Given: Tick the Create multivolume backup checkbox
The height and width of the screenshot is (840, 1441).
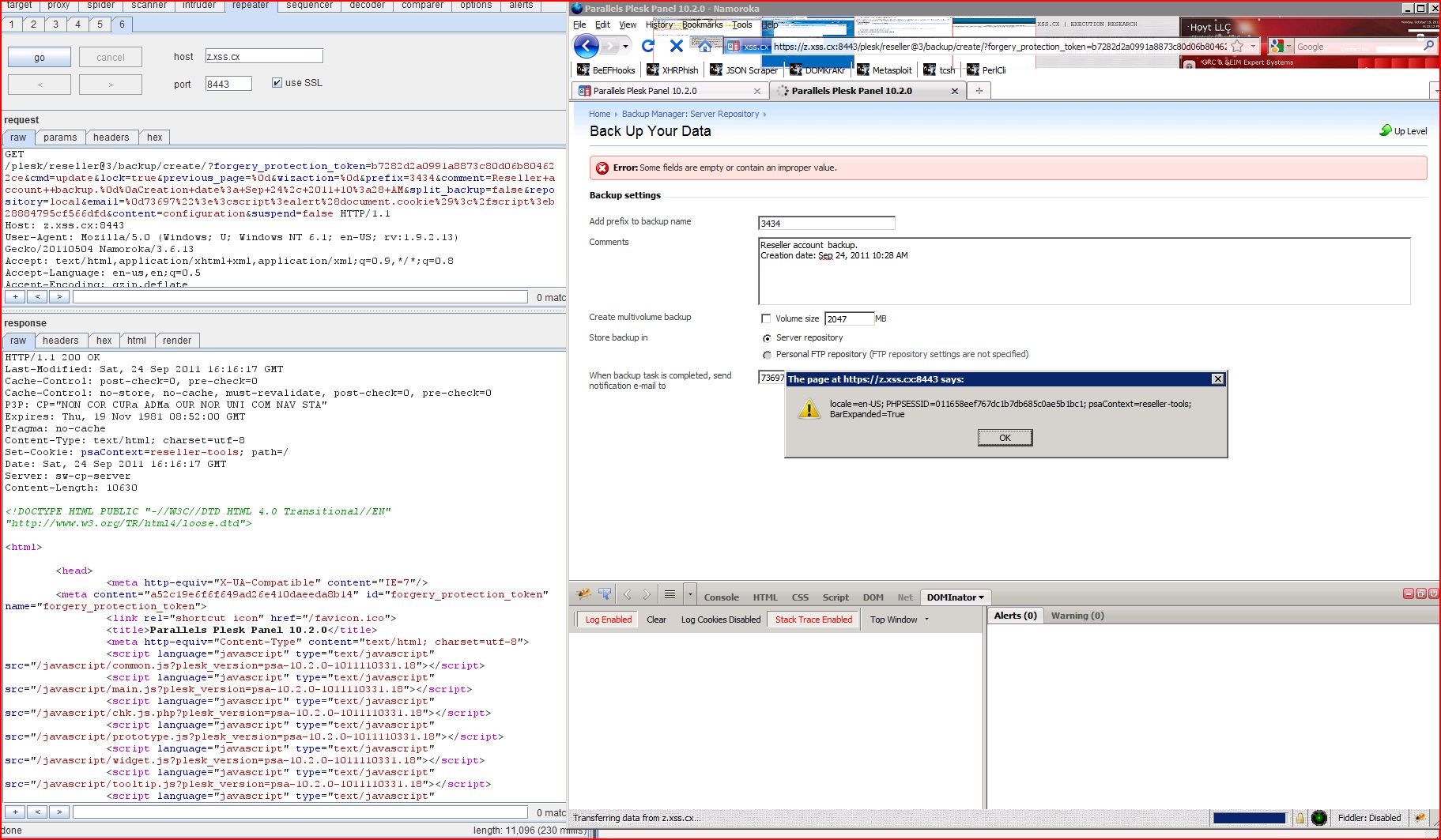Looking at the screenshot, I should coord(765,318).
